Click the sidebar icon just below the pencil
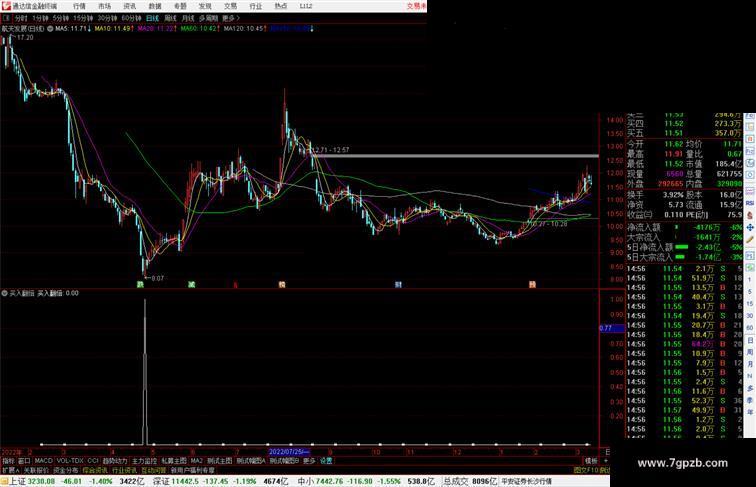This screenshot has height=487, width=756. pyautogui.click(x=750, y=255)
